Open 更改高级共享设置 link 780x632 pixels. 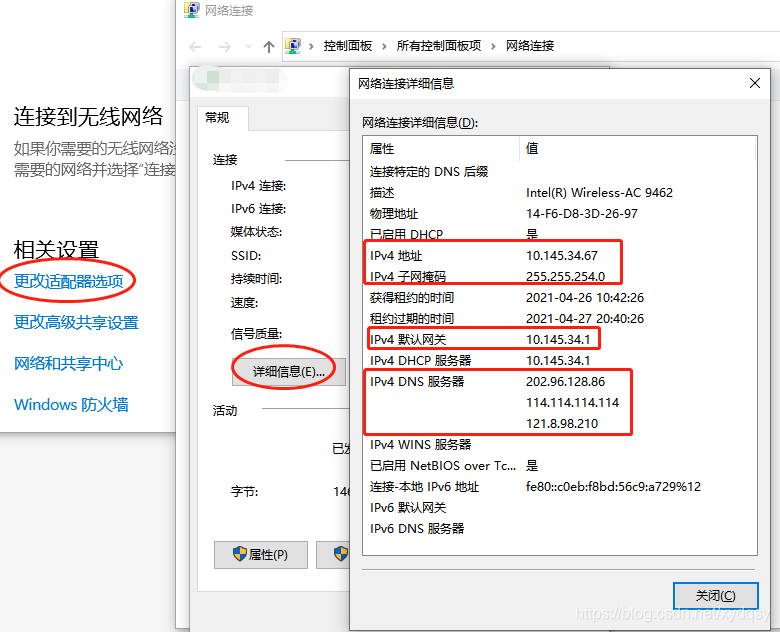(76, 322)
